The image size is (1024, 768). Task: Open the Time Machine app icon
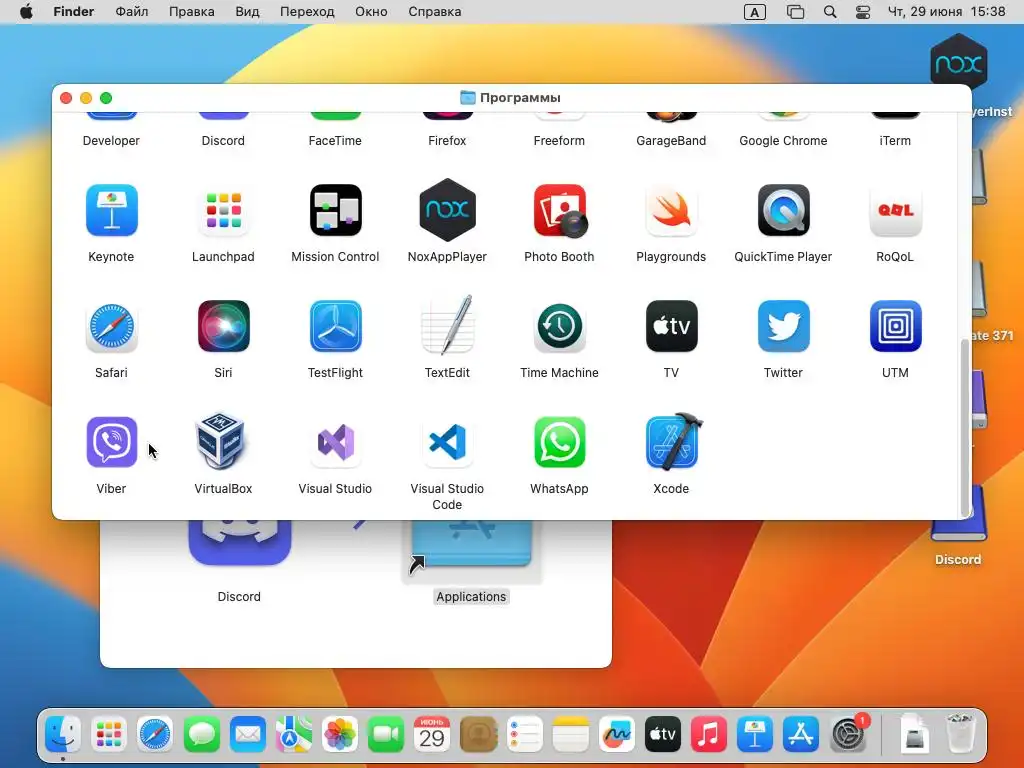[x=560, y=327]
